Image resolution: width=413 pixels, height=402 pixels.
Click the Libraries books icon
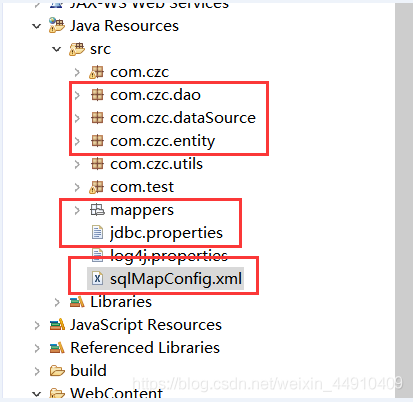[x=77, y=302]
